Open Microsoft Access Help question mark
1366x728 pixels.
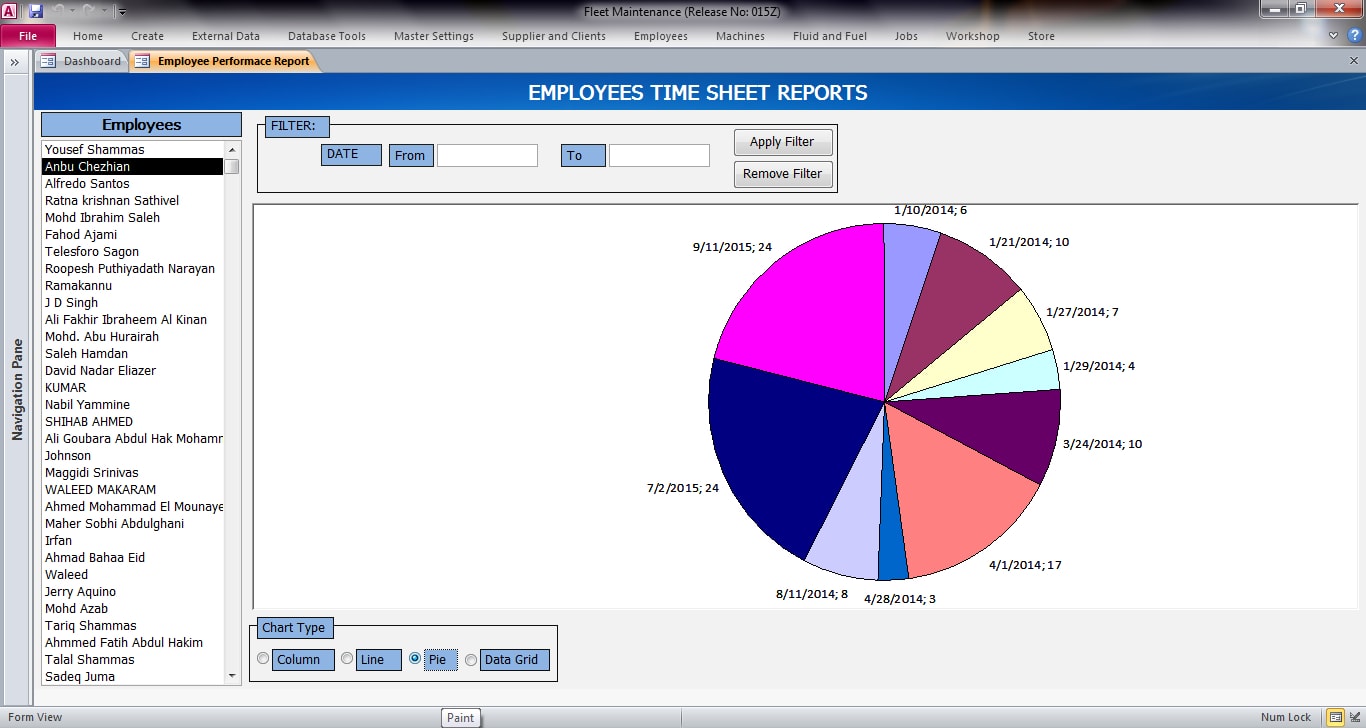click(1353, 35)
